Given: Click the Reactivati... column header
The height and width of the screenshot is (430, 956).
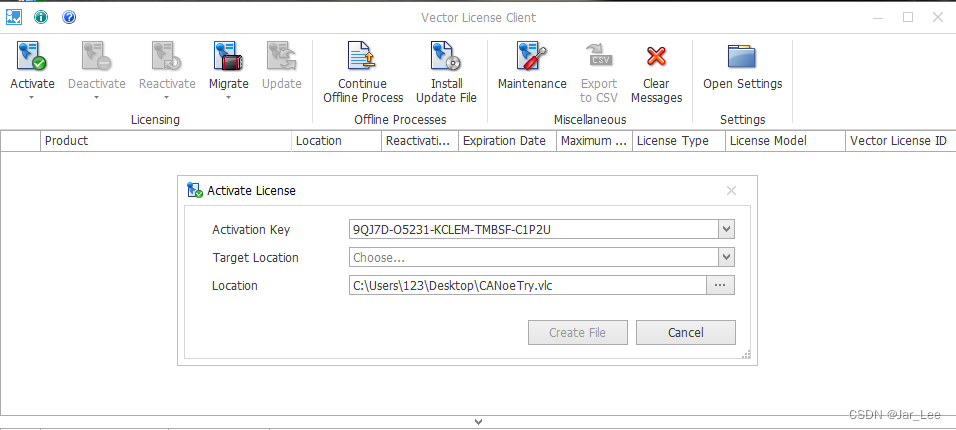Looking at the screenshot, I should (x=420, y=141).
